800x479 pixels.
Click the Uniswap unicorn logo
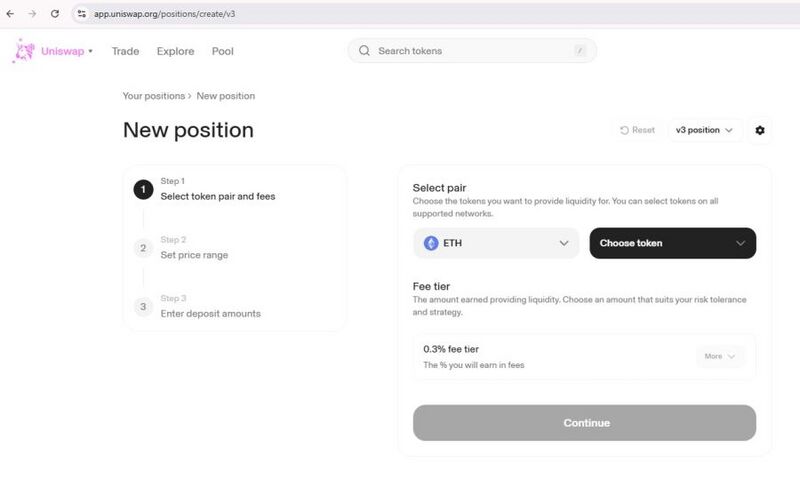(x=22, y=51)
